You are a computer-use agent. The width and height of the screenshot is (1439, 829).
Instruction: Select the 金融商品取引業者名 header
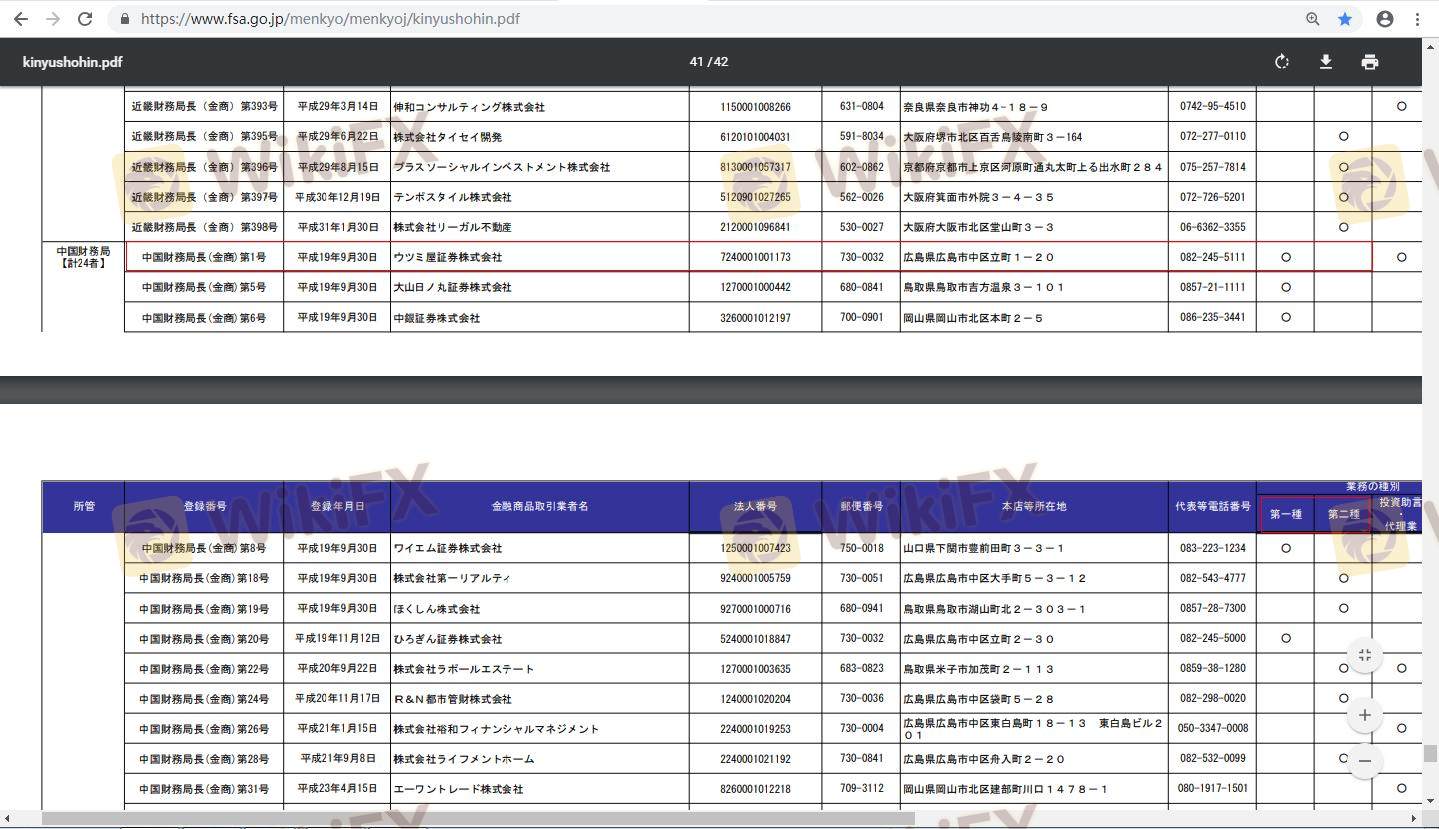click(x=540, y=506)
